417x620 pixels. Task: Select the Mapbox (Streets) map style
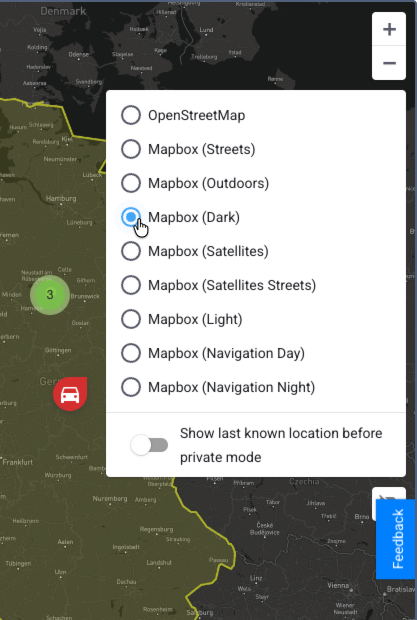click(131, 149)
